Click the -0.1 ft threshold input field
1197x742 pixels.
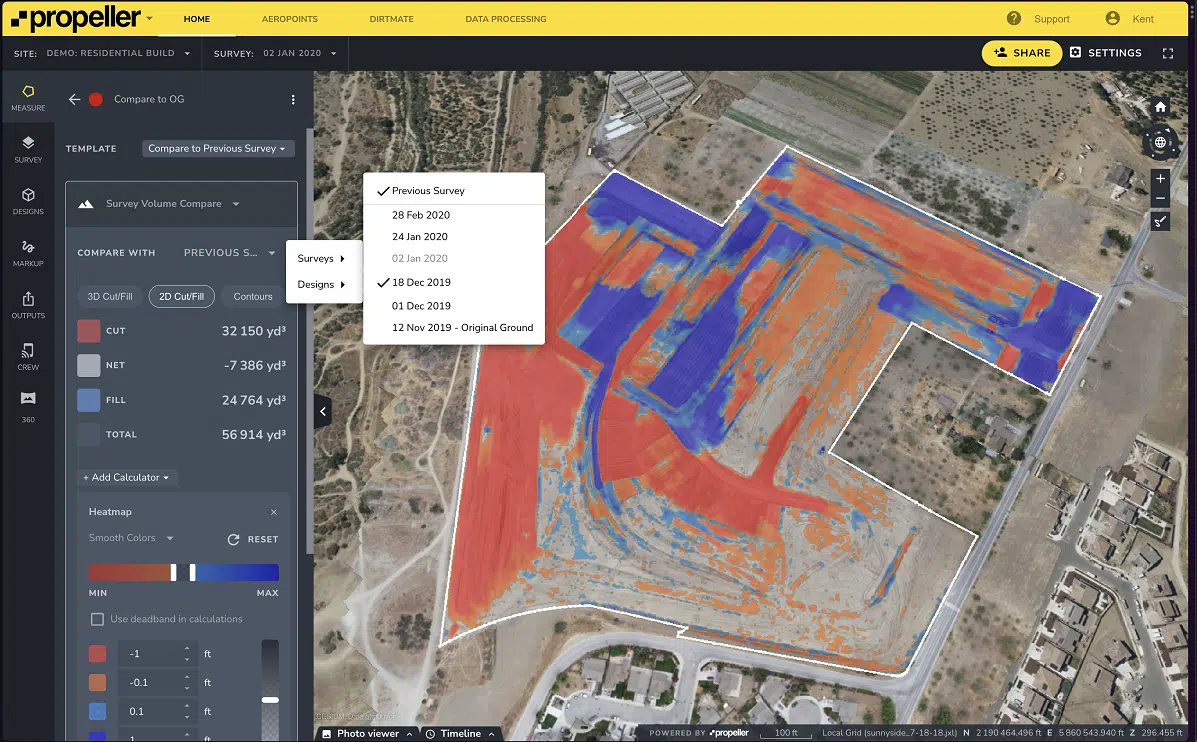coord(150,683)
